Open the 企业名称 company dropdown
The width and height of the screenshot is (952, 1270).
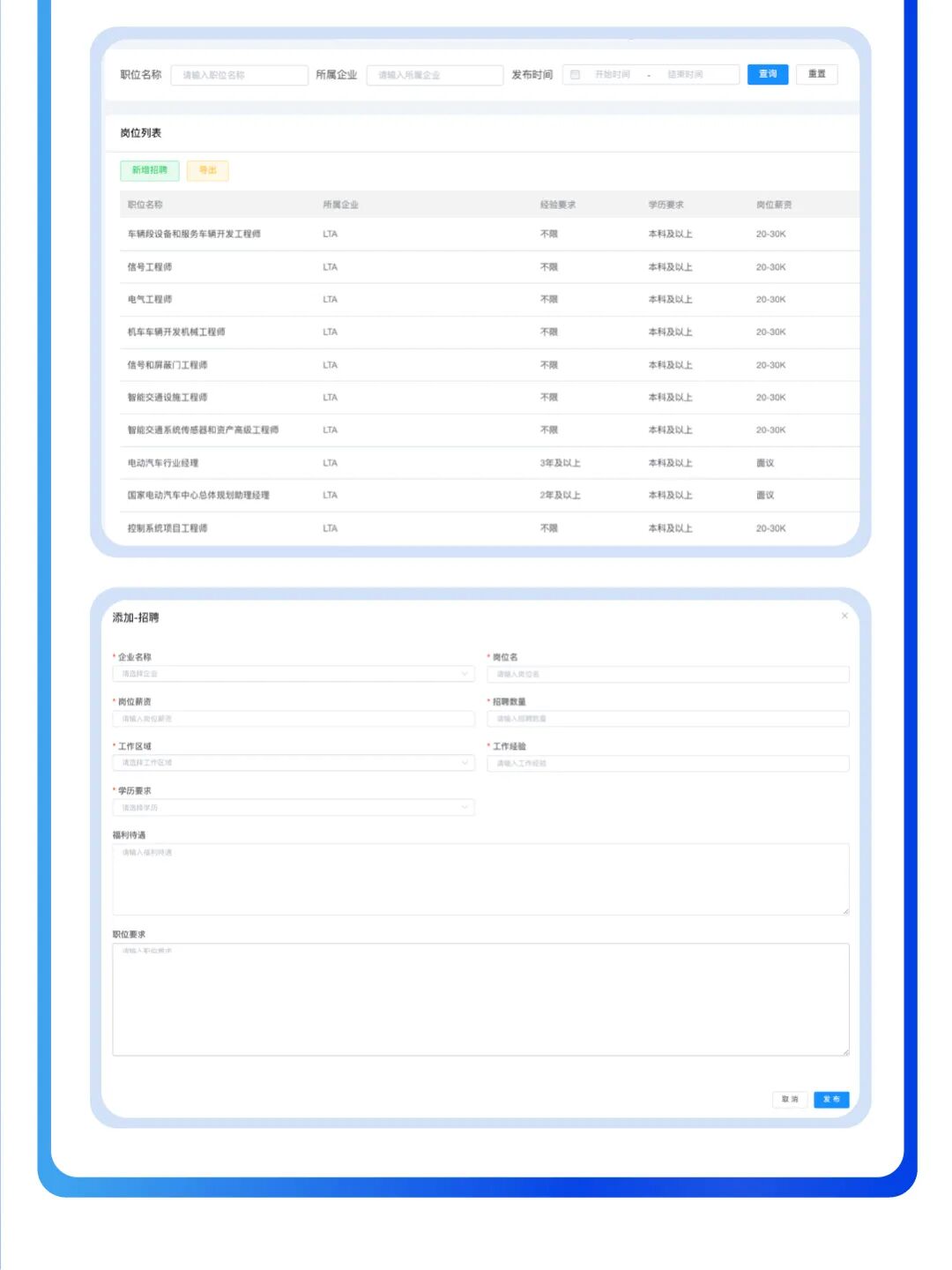pyautogui.click(x=294, y=674)
